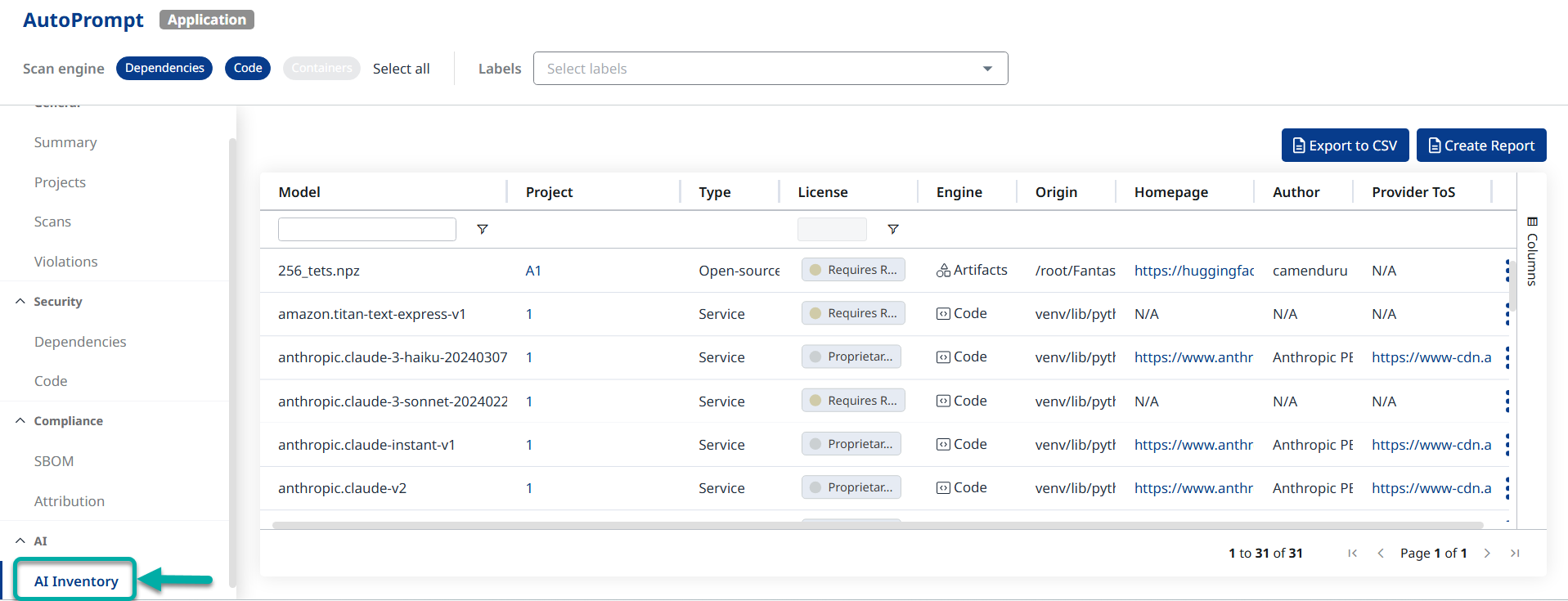Click the License column filter funnel icon
This screenshot has width=1568, height=601.
[893, 229]
